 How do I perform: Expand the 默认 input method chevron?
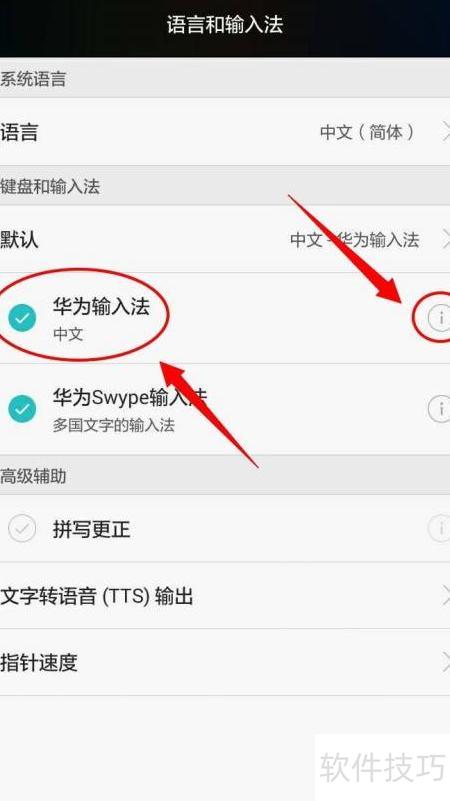coord(445,239)
